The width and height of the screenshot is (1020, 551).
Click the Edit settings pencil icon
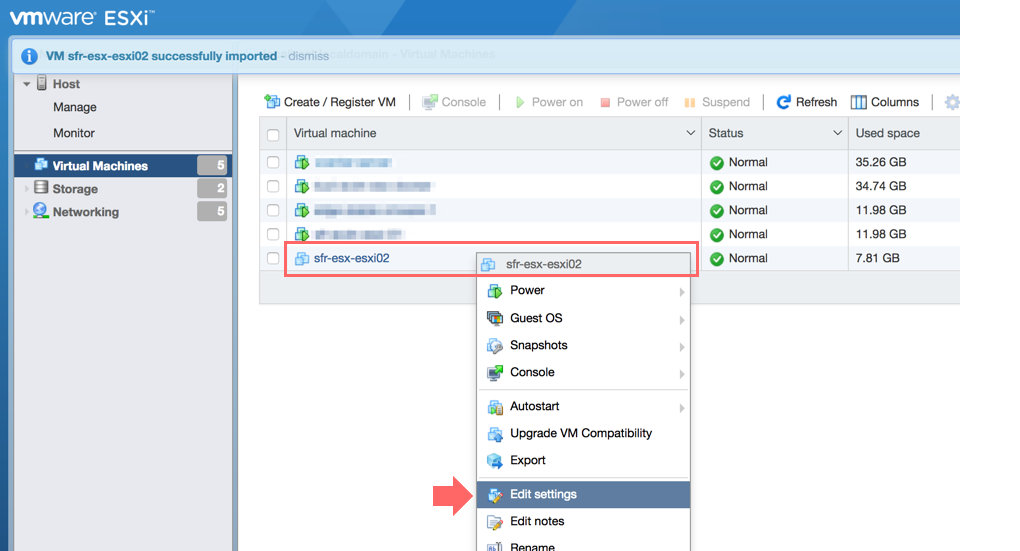click(495, 495)
